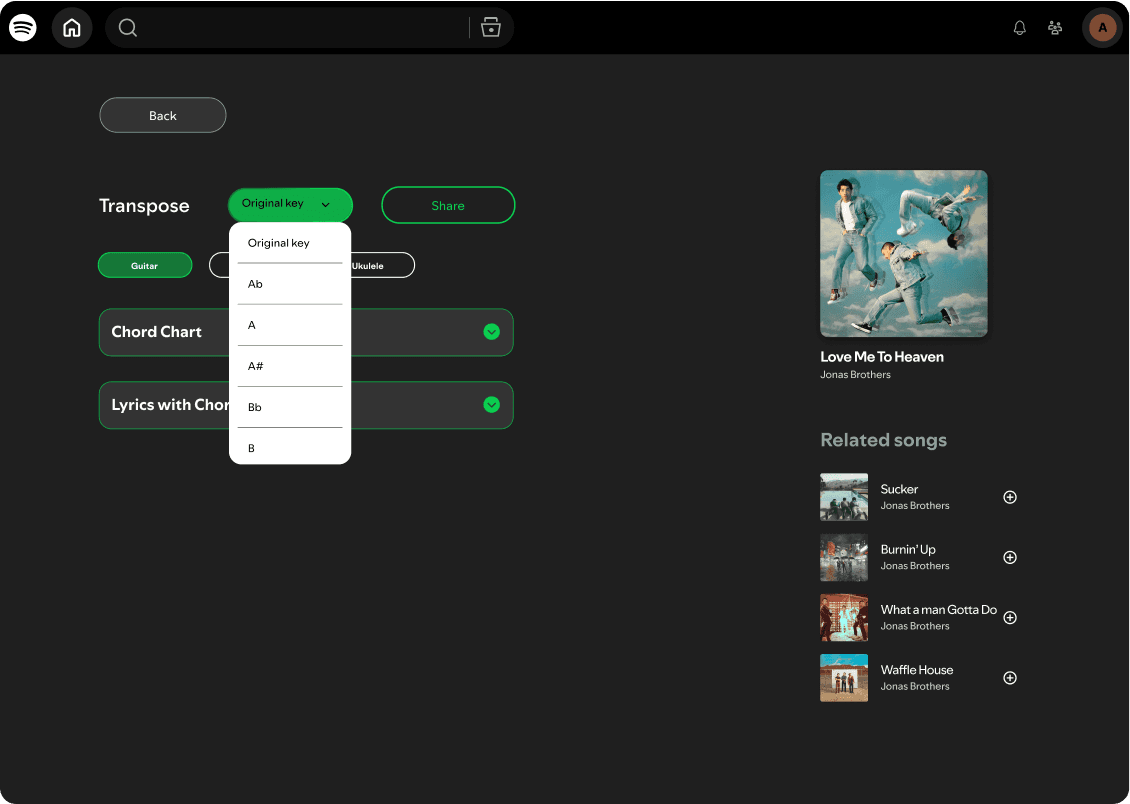Click Love Me To Heaven title

pyautogui.click(x=882, y=357)
